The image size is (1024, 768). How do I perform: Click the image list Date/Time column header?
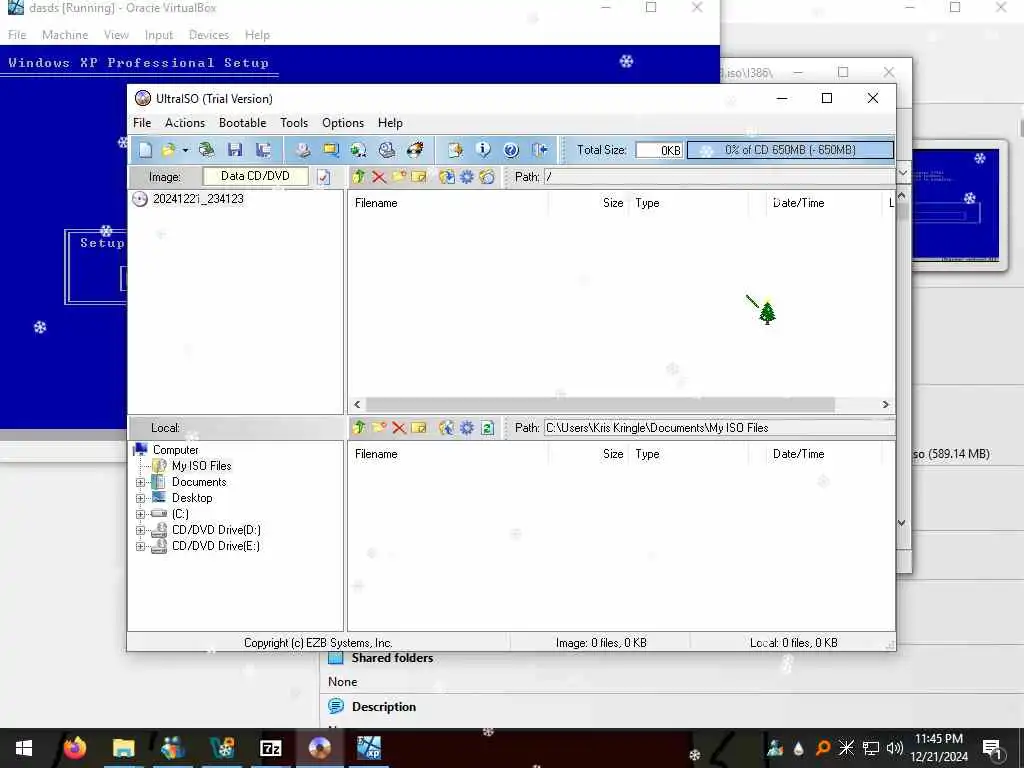point(824,203)
